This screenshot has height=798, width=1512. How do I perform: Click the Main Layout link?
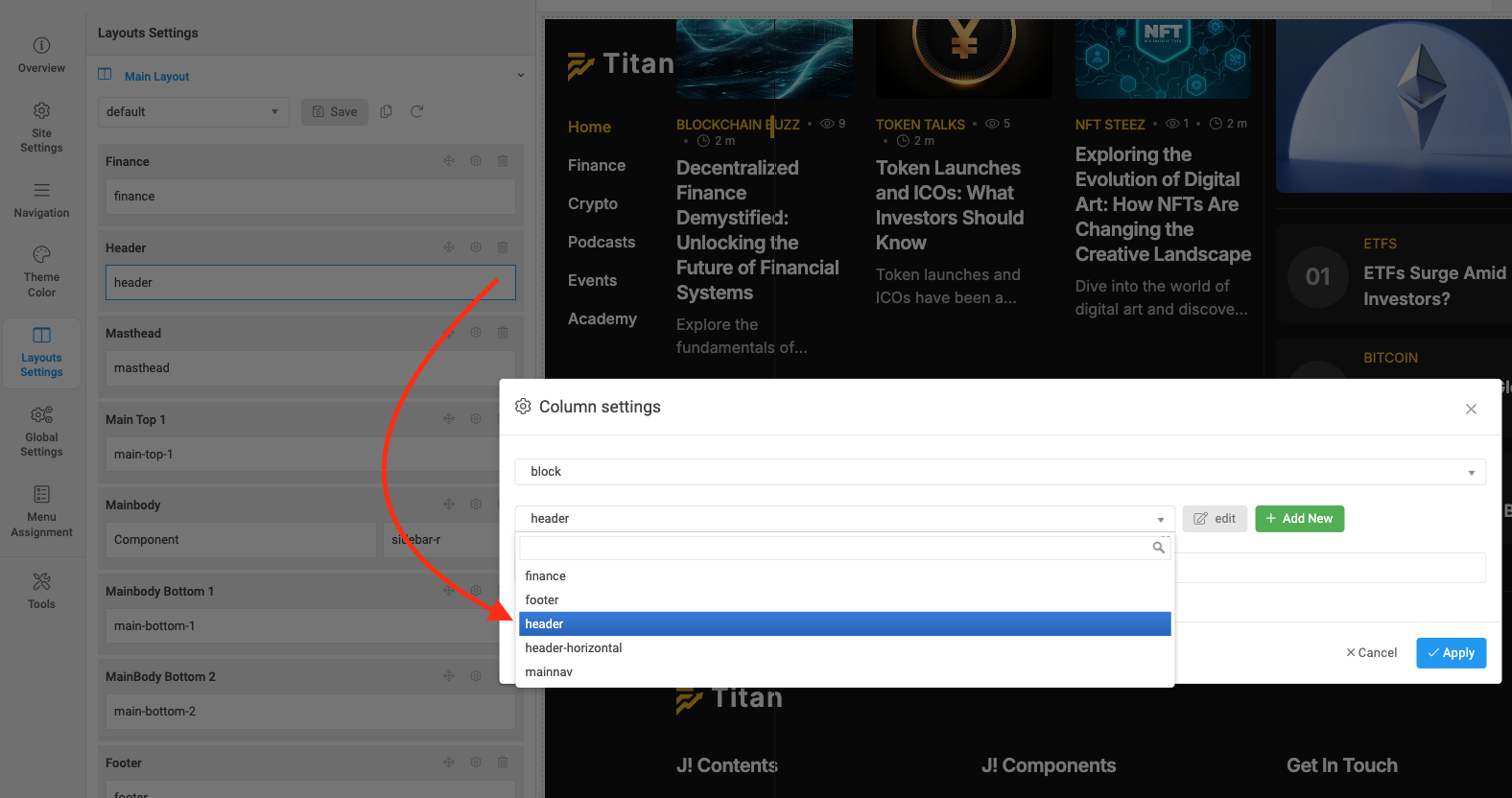click(156, 76)
